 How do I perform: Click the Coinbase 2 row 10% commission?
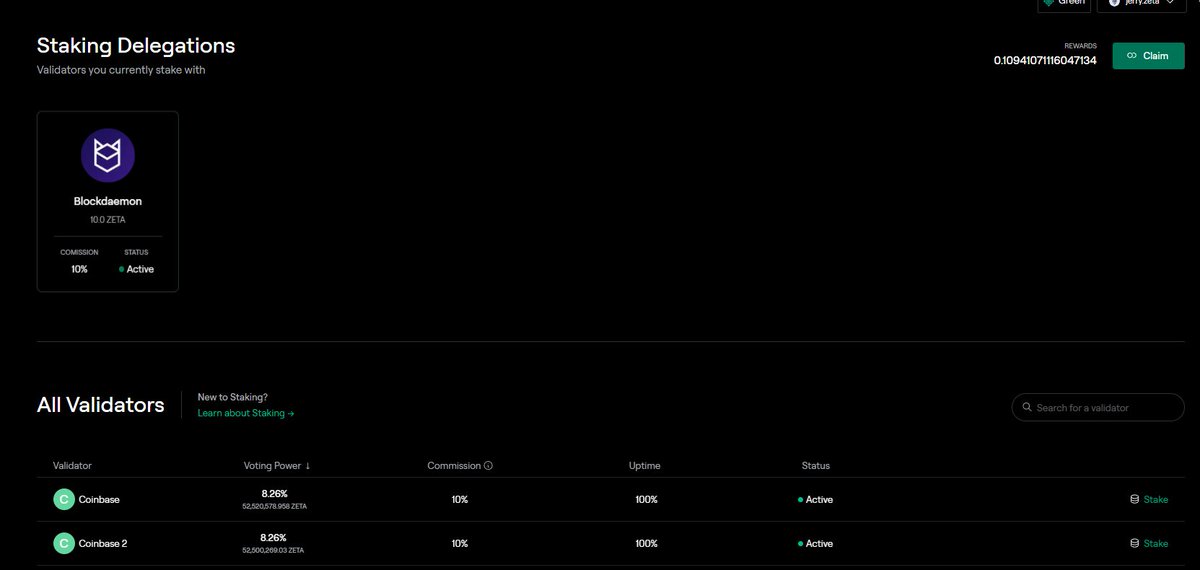point(460,544)
